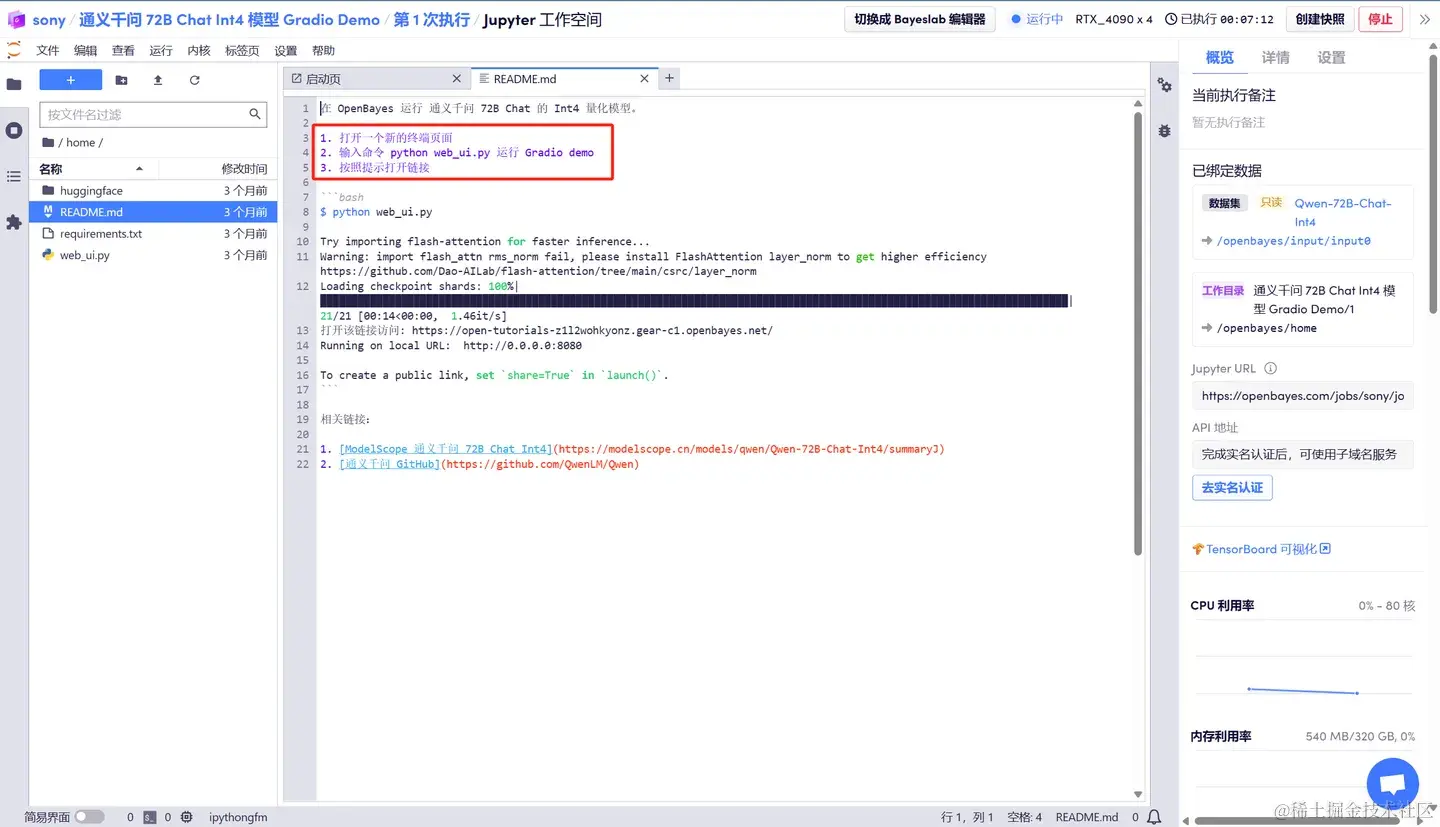Screen dimensions: 1440x827
Task: Click the terminal count icon in status bar
Action: [149, 817]
